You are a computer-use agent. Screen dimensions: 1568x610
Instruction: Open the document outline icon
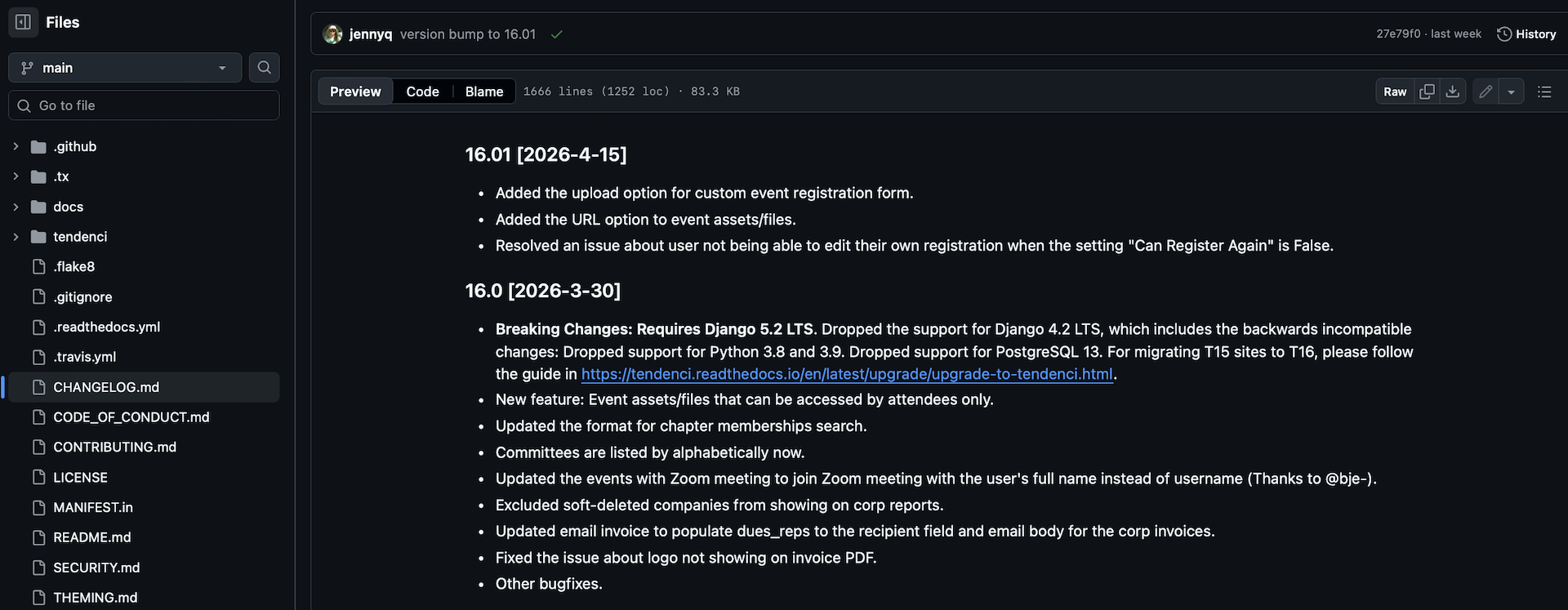[x=1544, y=91]
